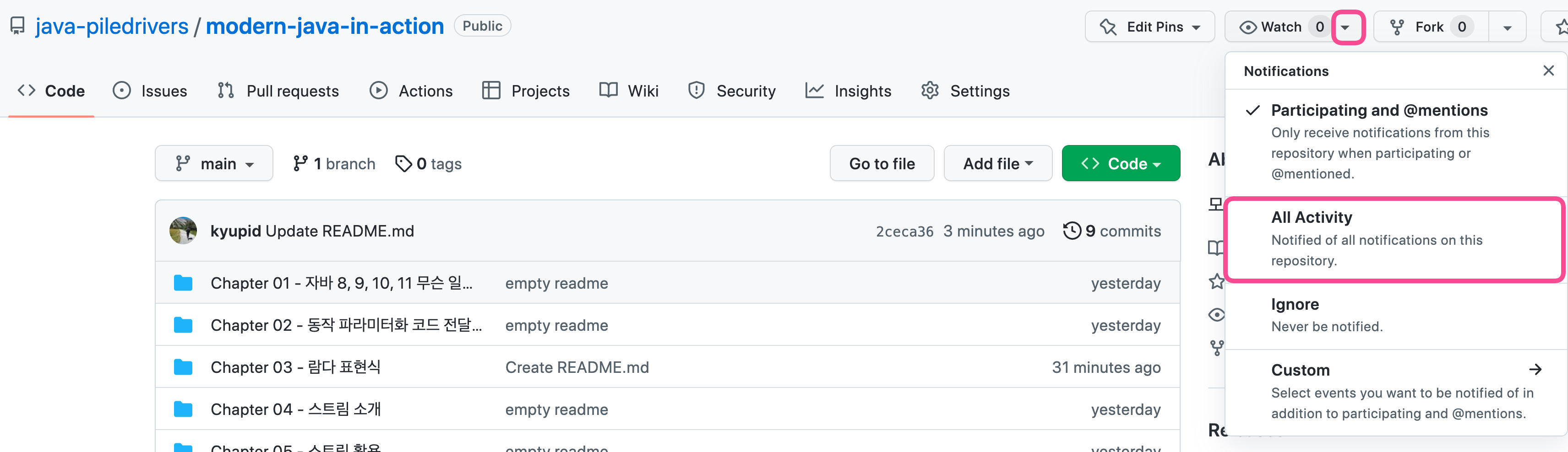This screenshot has height=452, width=1568.
Task: Open the Add file dropdown
Action: coord(998,163)
